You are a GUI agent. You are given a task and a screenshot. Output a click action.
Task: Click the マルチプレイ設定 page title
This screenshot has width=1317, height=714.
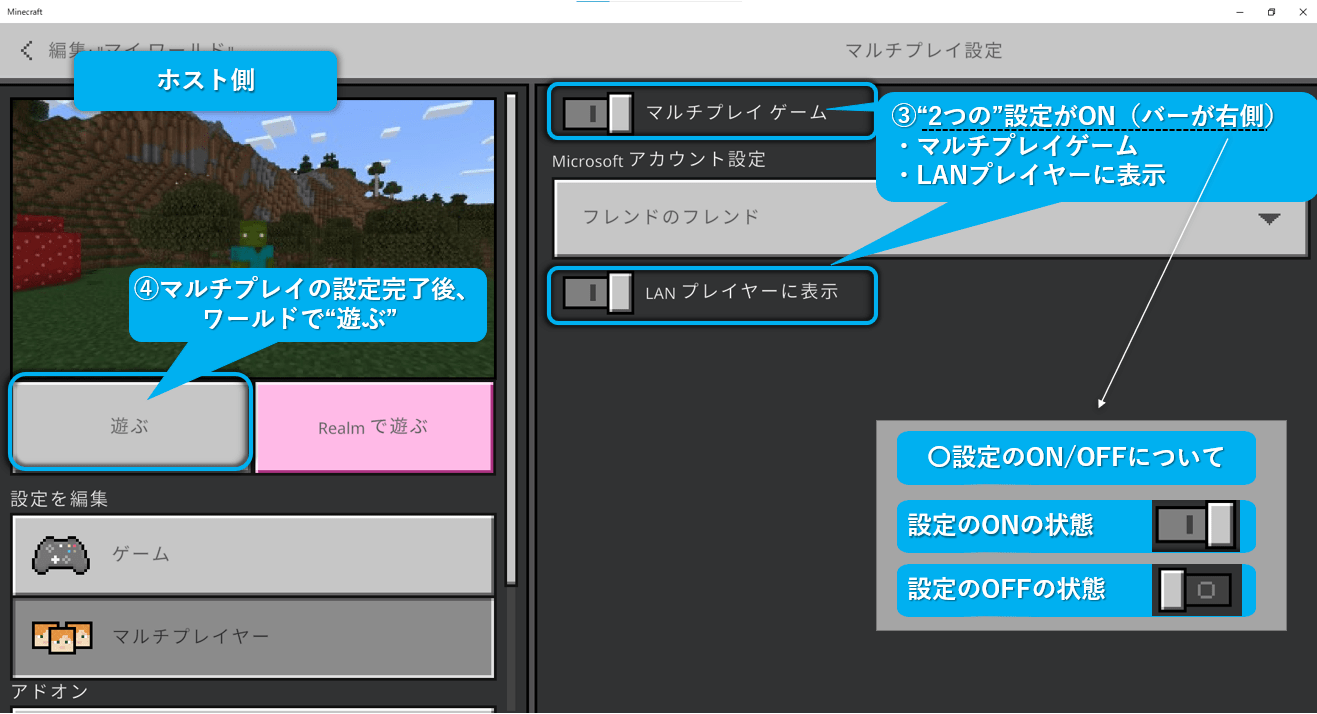coord(924,50)
